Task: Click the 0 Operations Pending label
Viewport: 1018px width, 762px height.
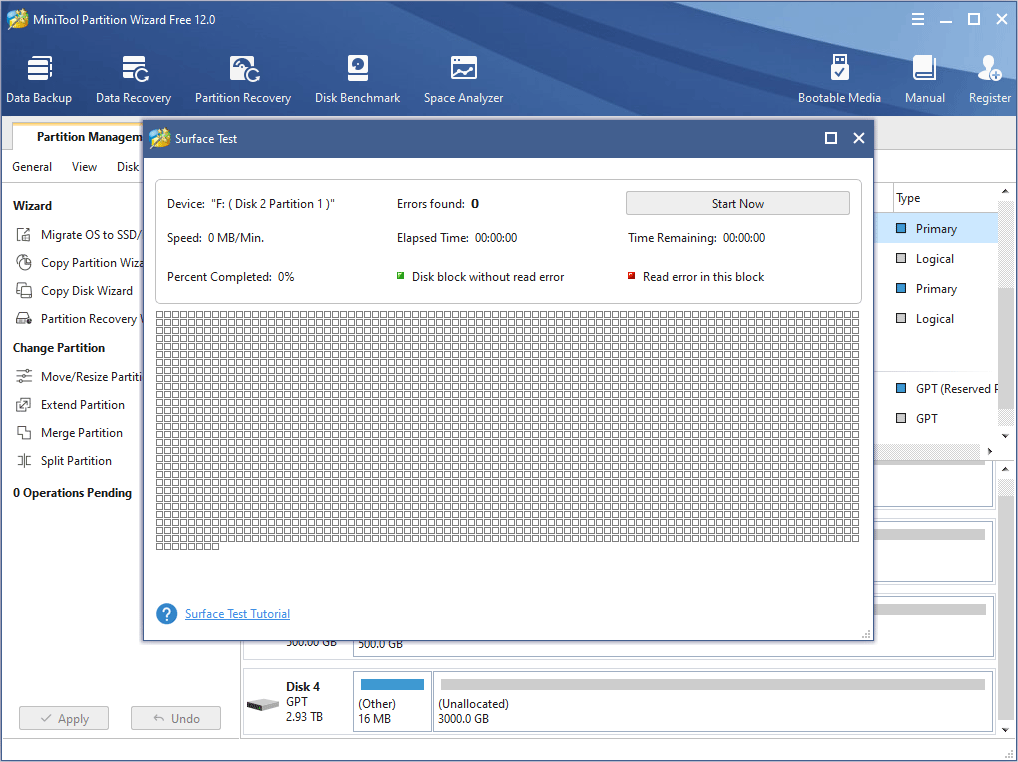Action: 72,493
